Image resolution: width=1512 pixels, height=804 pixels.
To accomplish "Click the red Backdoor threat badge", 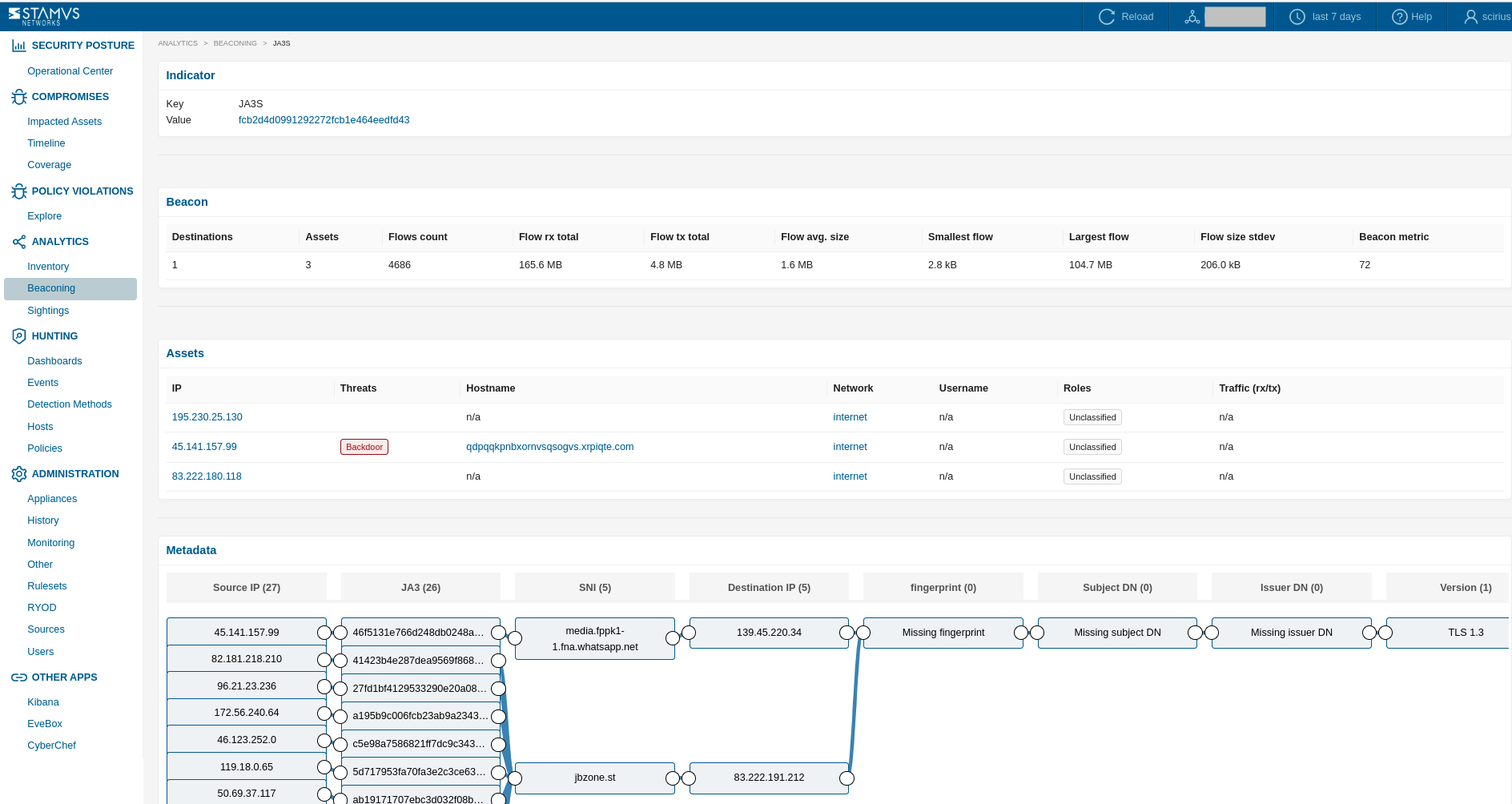I will pyautogui.click(x=364, y=447).
